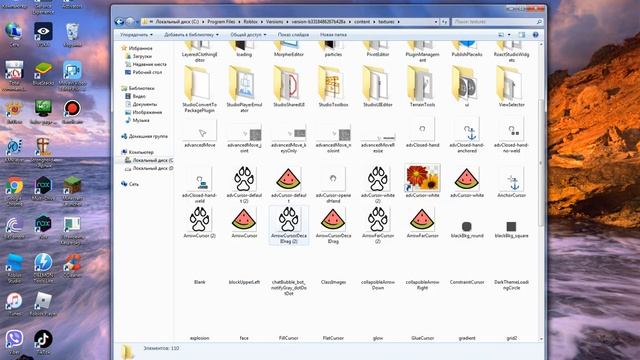Select the paw file advCursor-white (2)
640x360 pixels.
point(378,184)
